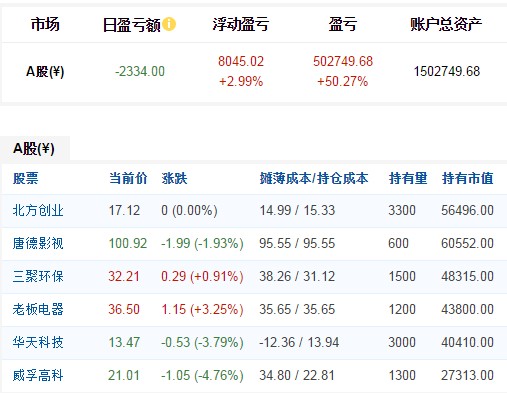Click the 盈亏 value 502749.68
This screenshot has height=393, width=507.
click(x=343, y=61)
